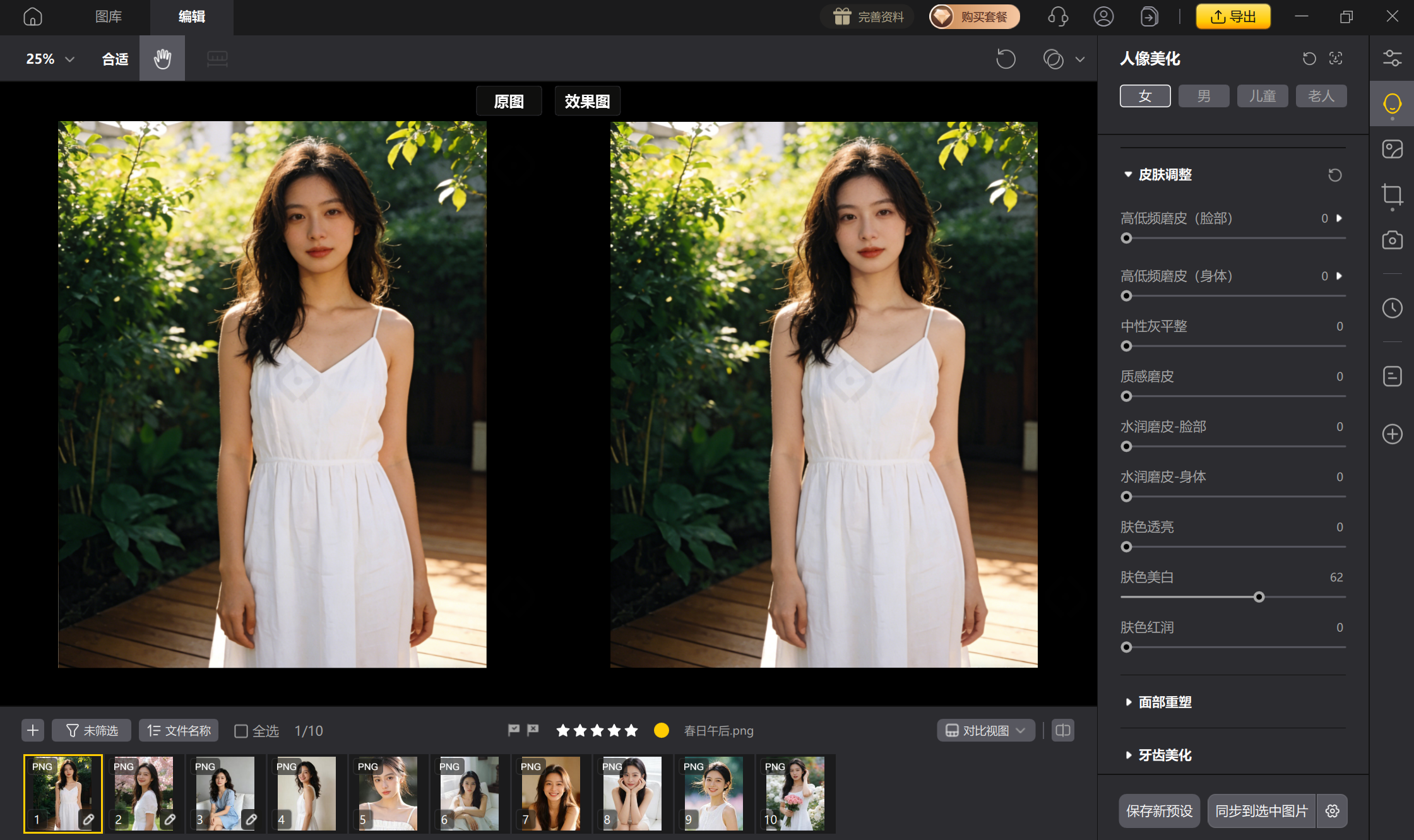Open the 对比视图 view dropdown
Image resolution: width=1414 pixels, height=840 pixels.
(985, 730)
